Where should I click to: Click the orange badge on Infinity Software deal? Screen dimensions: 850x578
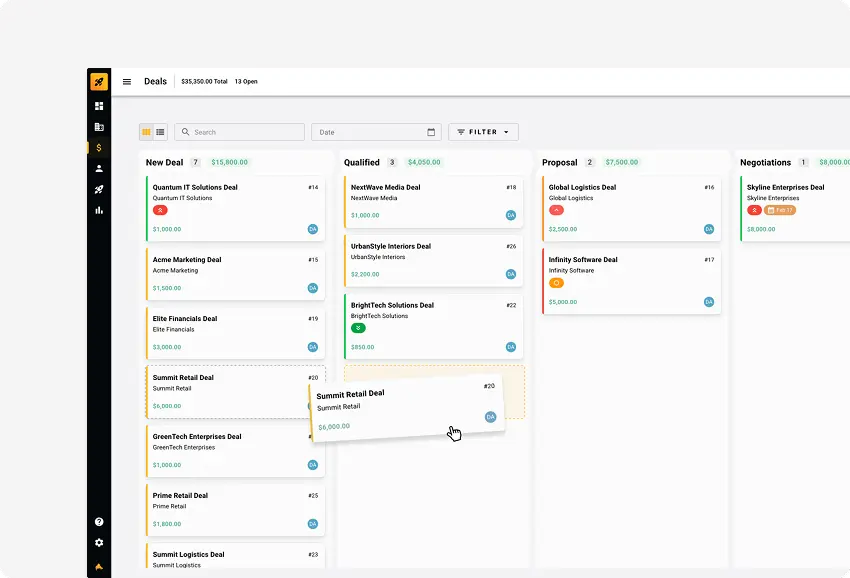point(556,283)
